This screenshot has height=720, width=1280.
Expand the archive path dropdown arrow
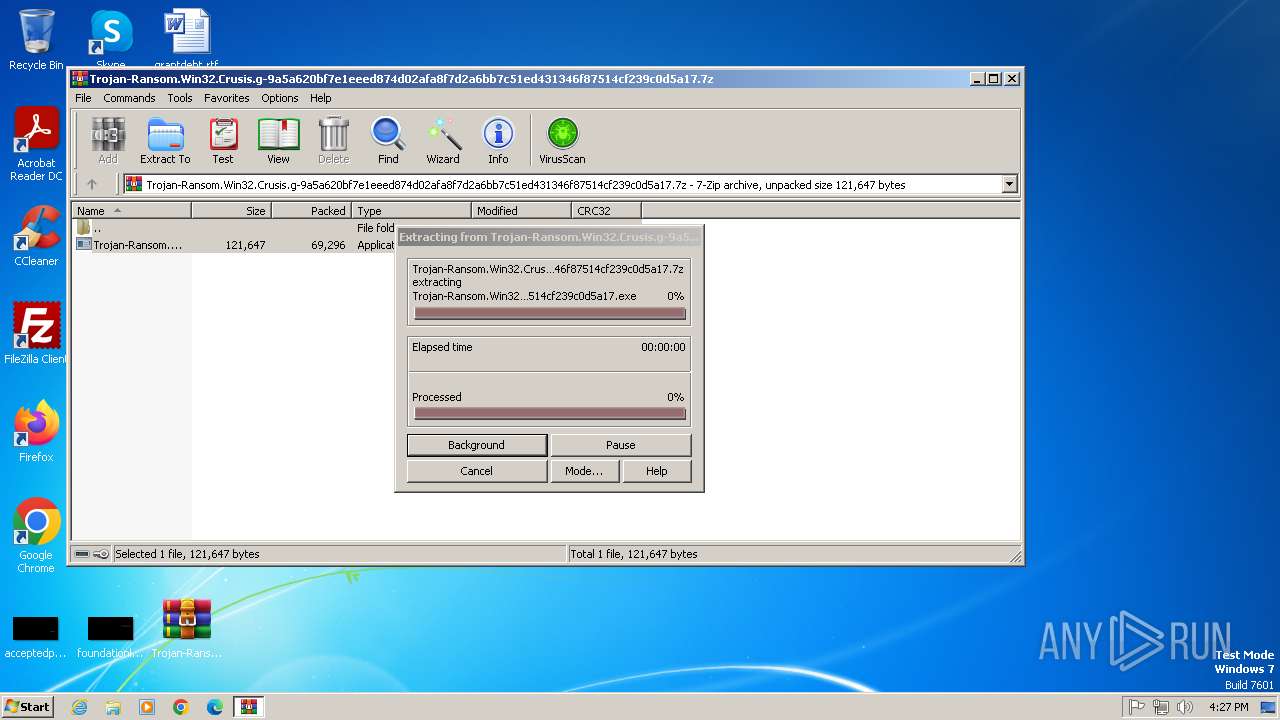click(1009, 184)
